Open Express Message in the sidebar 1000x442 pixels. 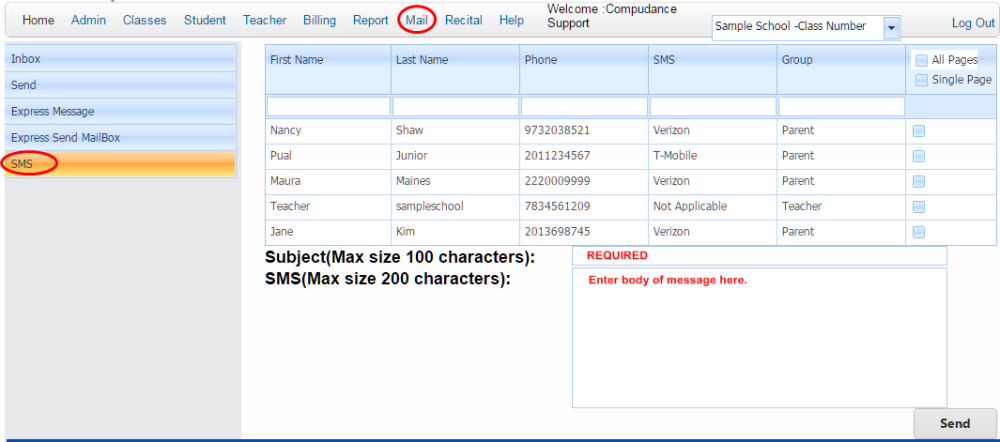(x=121, y=111)
